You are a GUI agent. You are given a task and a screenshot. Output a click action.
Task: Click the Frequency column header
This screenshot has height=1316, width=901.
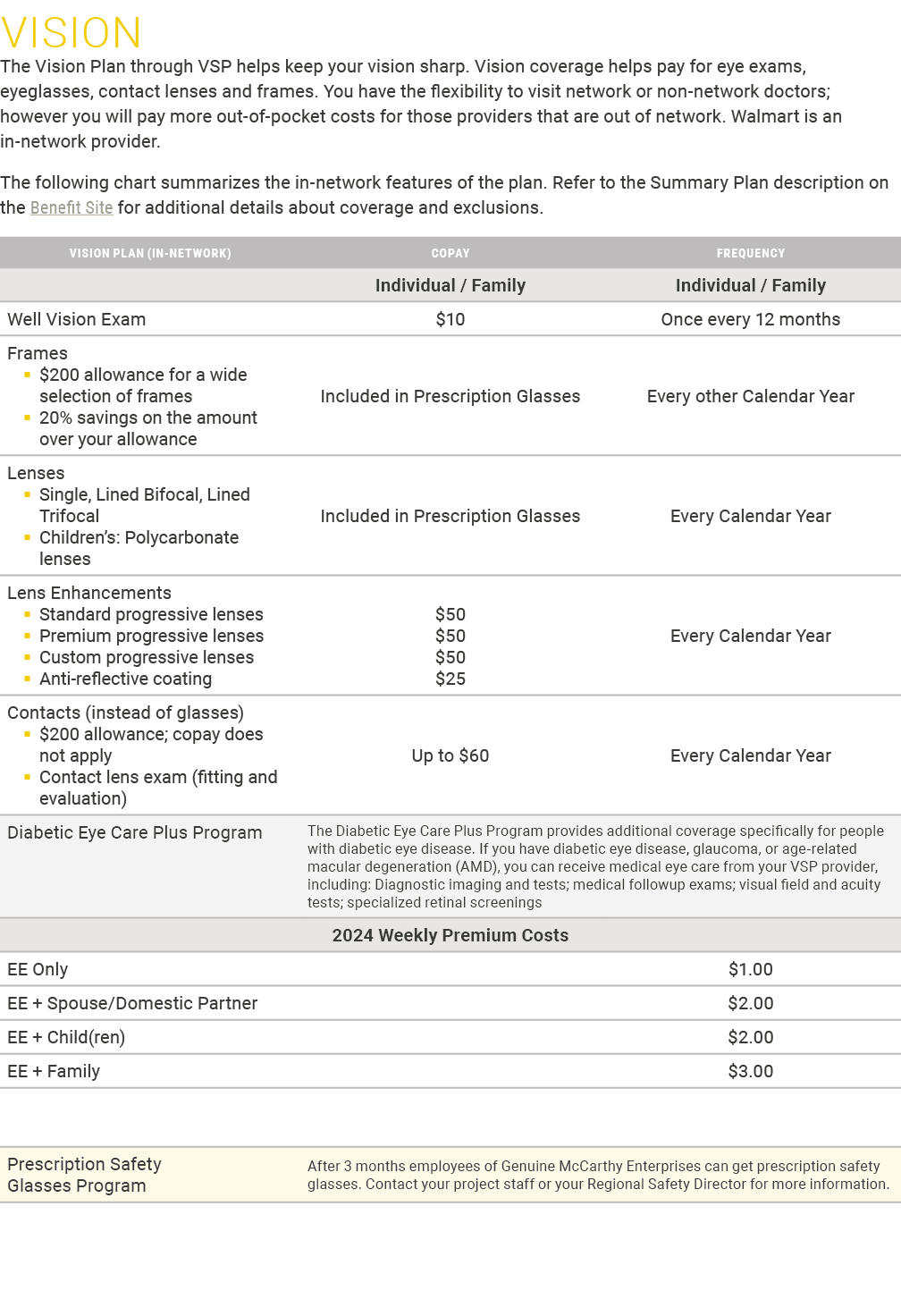(x=751, y=254)
